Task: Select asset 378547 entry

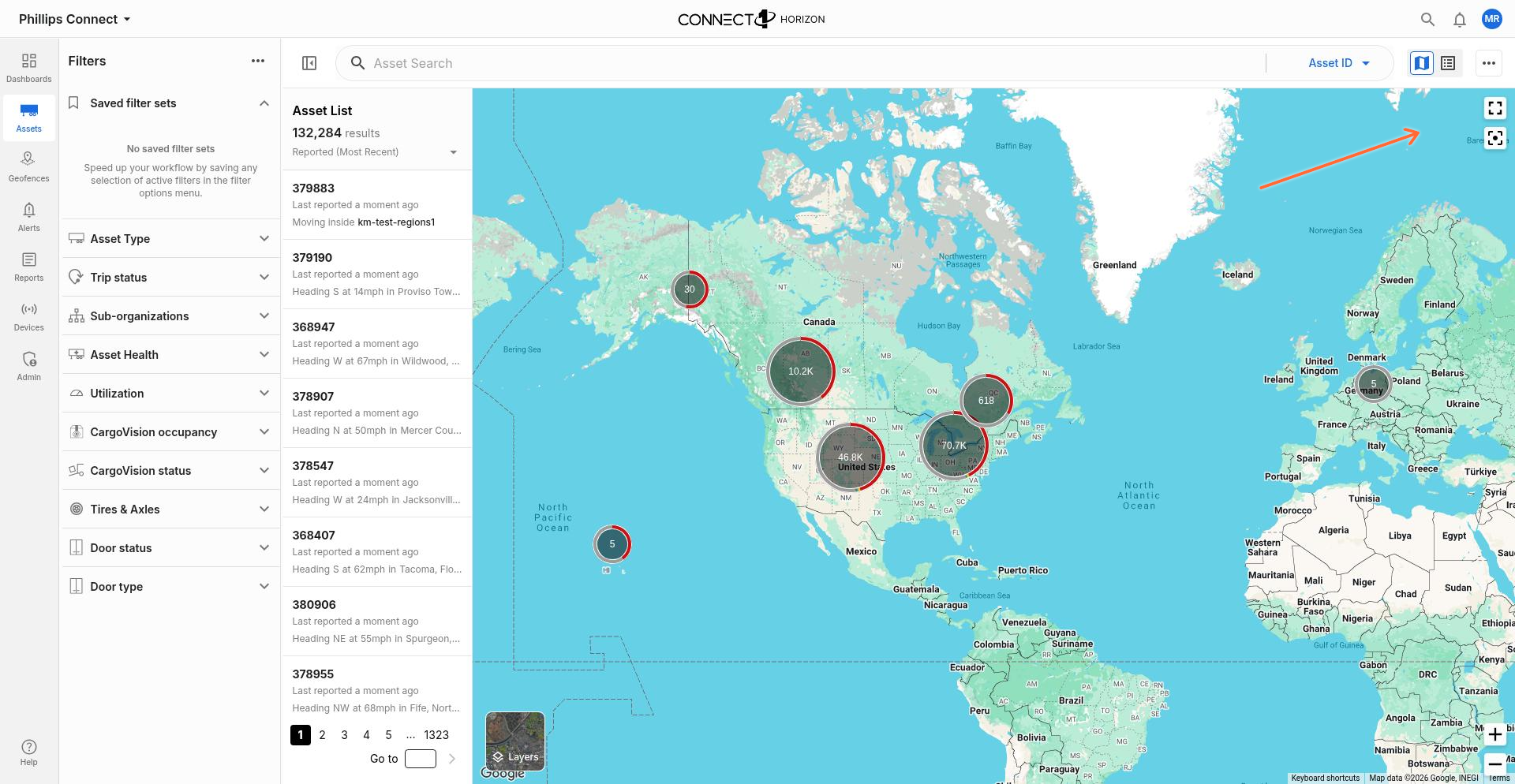Action: coord(377,483)
